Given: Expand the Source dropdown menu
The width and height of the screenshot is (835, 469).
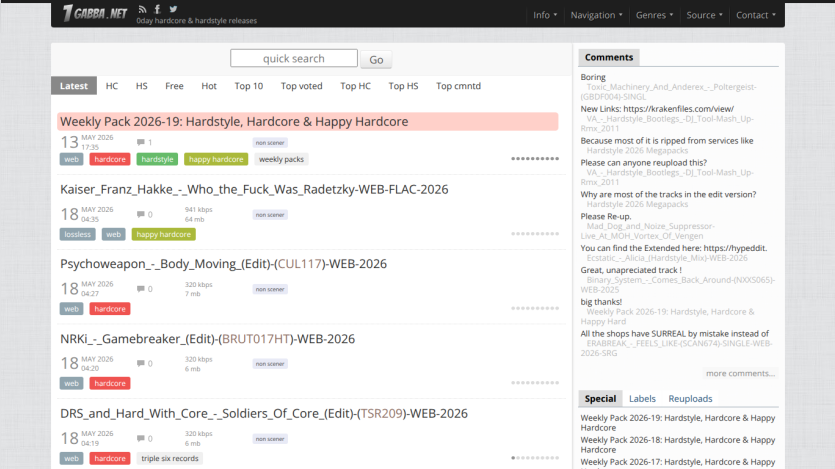Looking at the screenshot, I should tap(704, 15).
